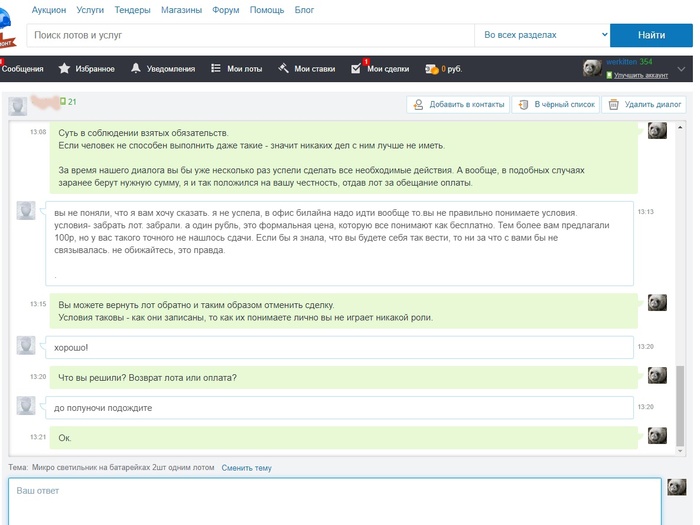
Task: Click the message 'хорошо!'
Action: 339,347
